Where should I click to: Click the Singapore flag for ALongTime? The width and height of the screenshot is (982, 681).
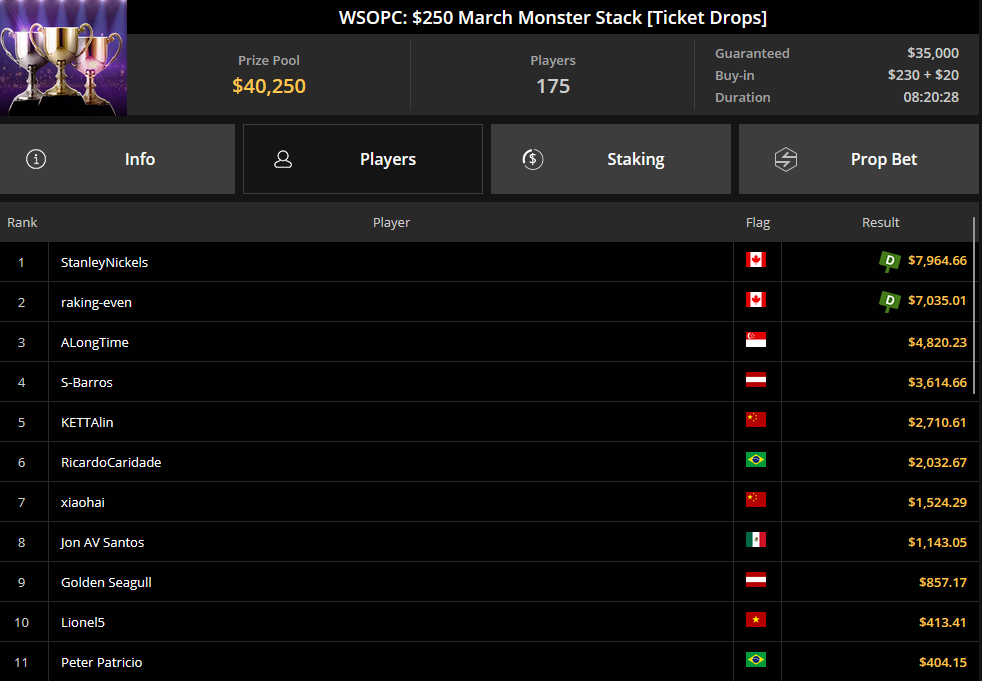coord(756,340)
